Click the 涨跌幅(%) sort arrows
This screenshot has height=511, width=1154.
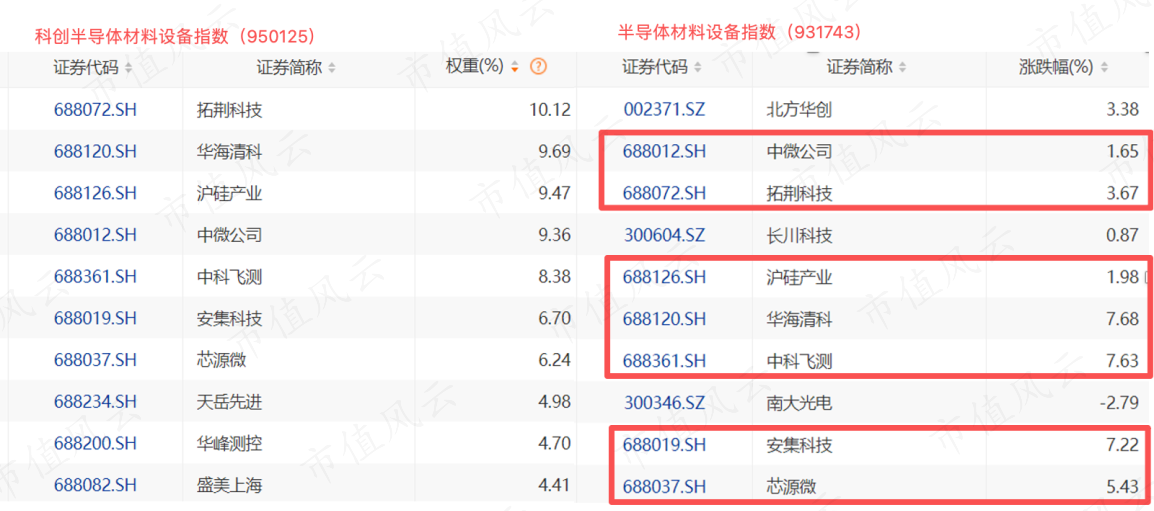tap(1103, 68)
